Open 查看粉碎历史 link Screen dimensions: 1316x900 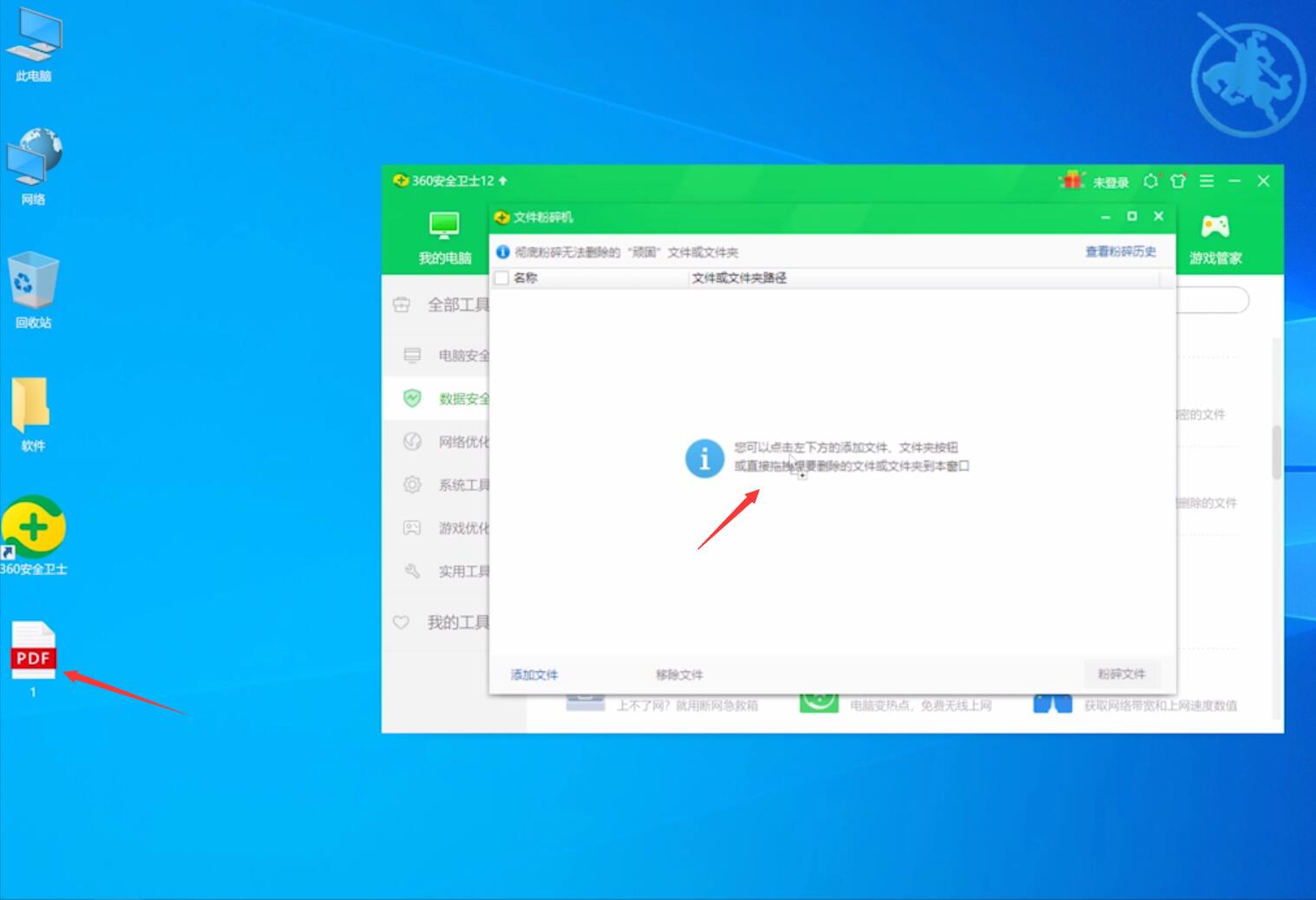click(1121, 251)
